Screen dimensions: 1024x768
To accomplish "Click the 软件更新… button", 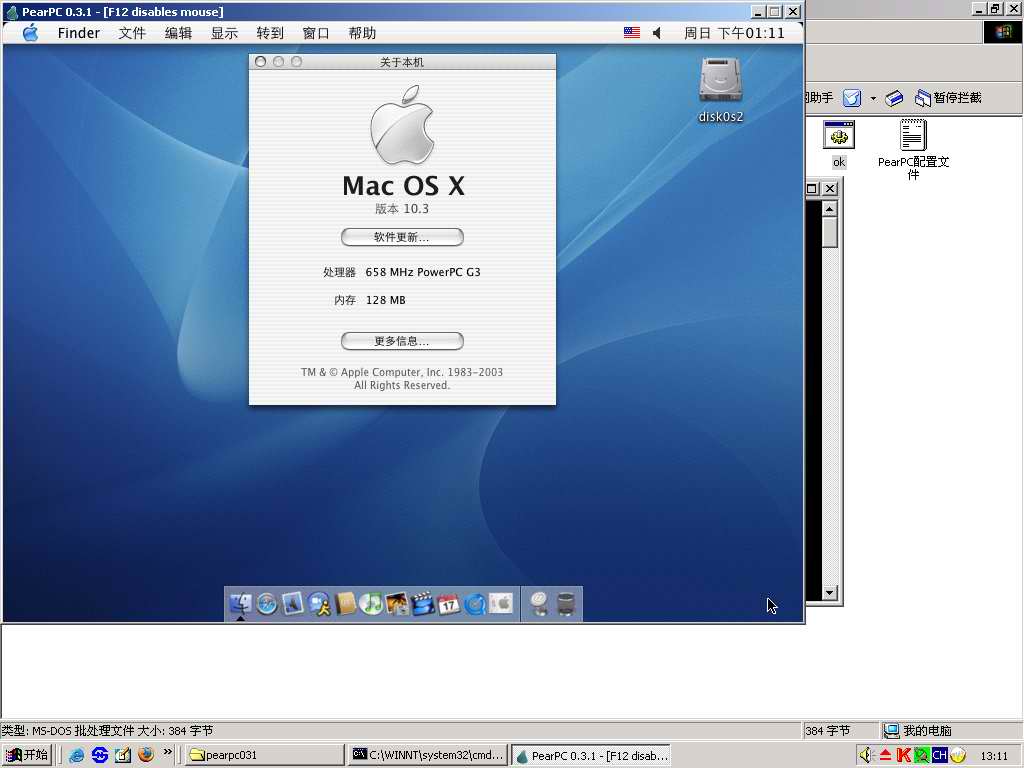I will (402, 237).
